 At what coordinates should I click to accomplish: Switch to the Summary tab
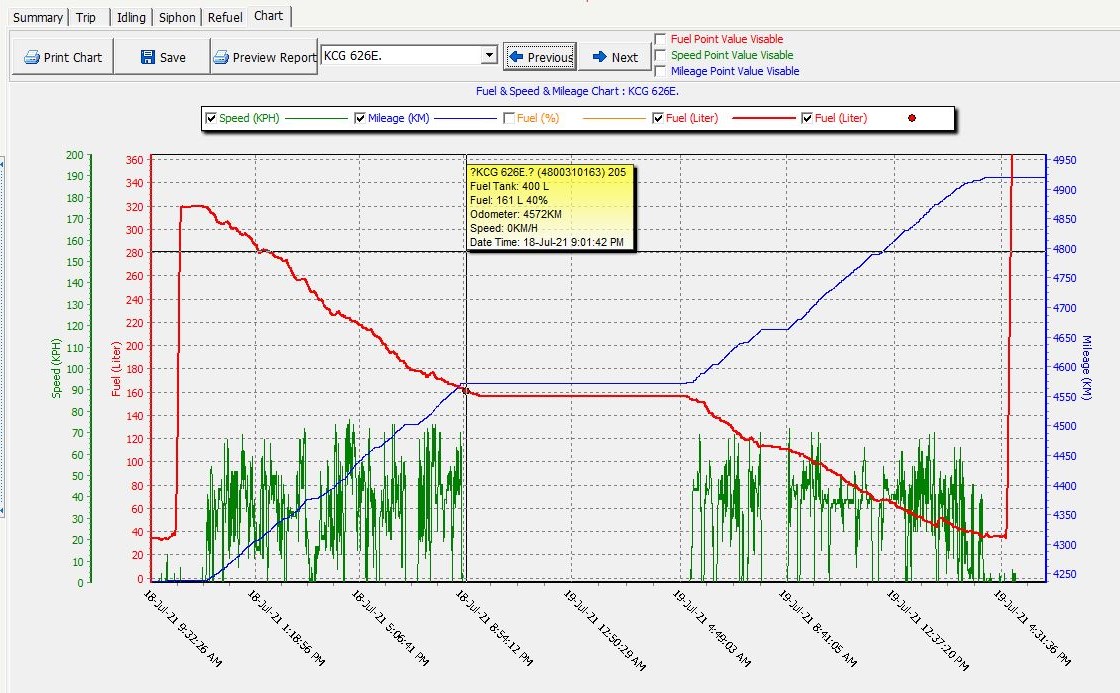(38, 17)
